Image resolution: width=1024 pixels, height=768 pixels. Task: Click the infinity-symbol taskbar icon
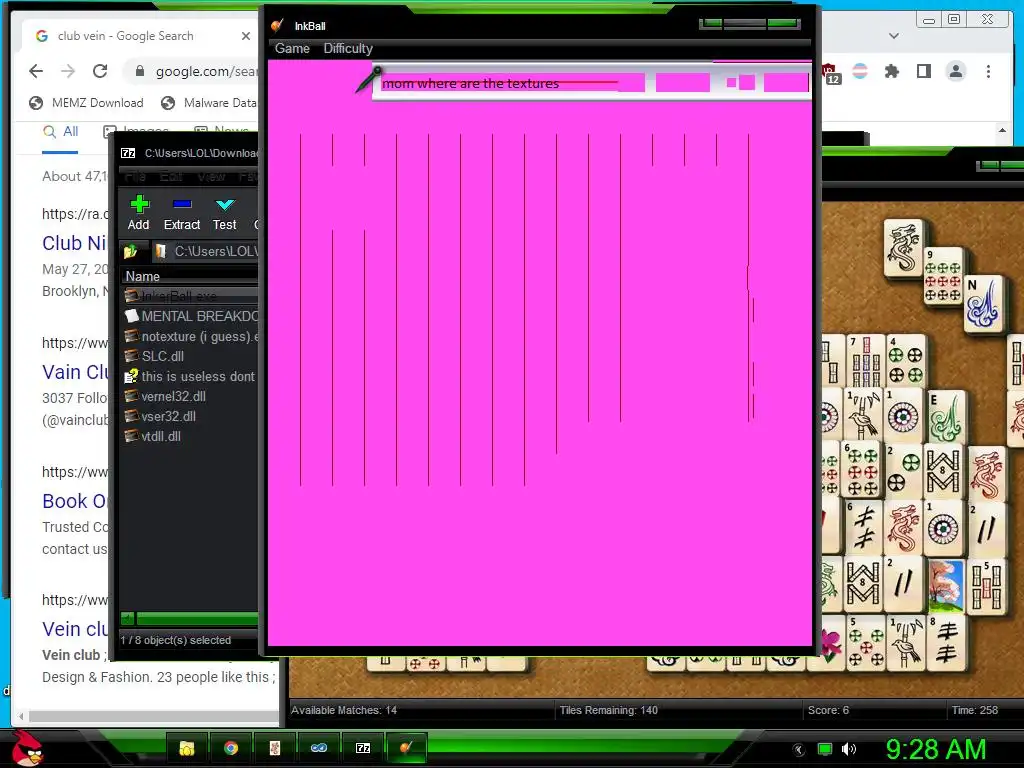pyautogui.click(x=319, y=748)
